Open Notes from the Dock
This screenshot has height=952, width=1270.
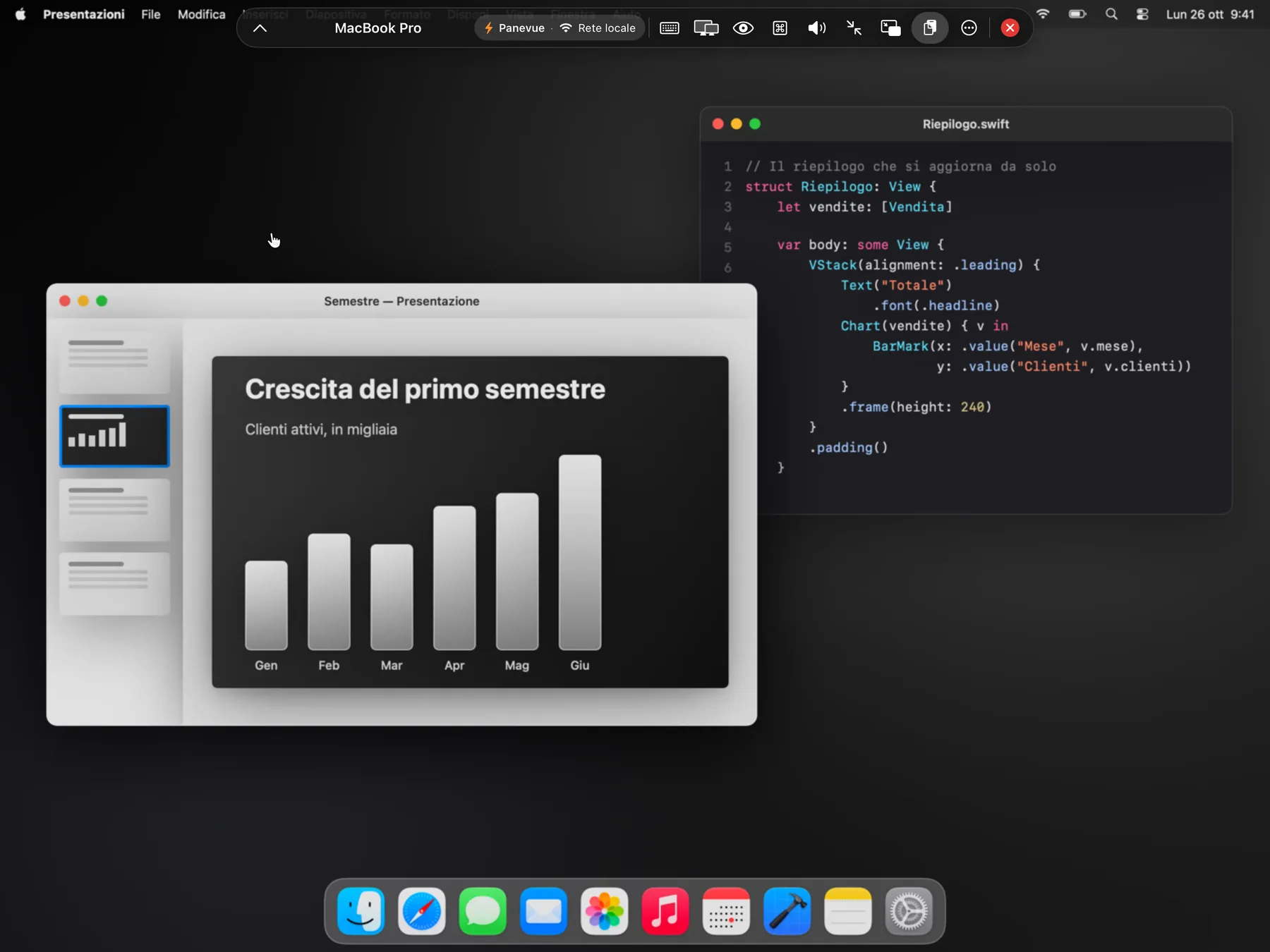(848, 911)
